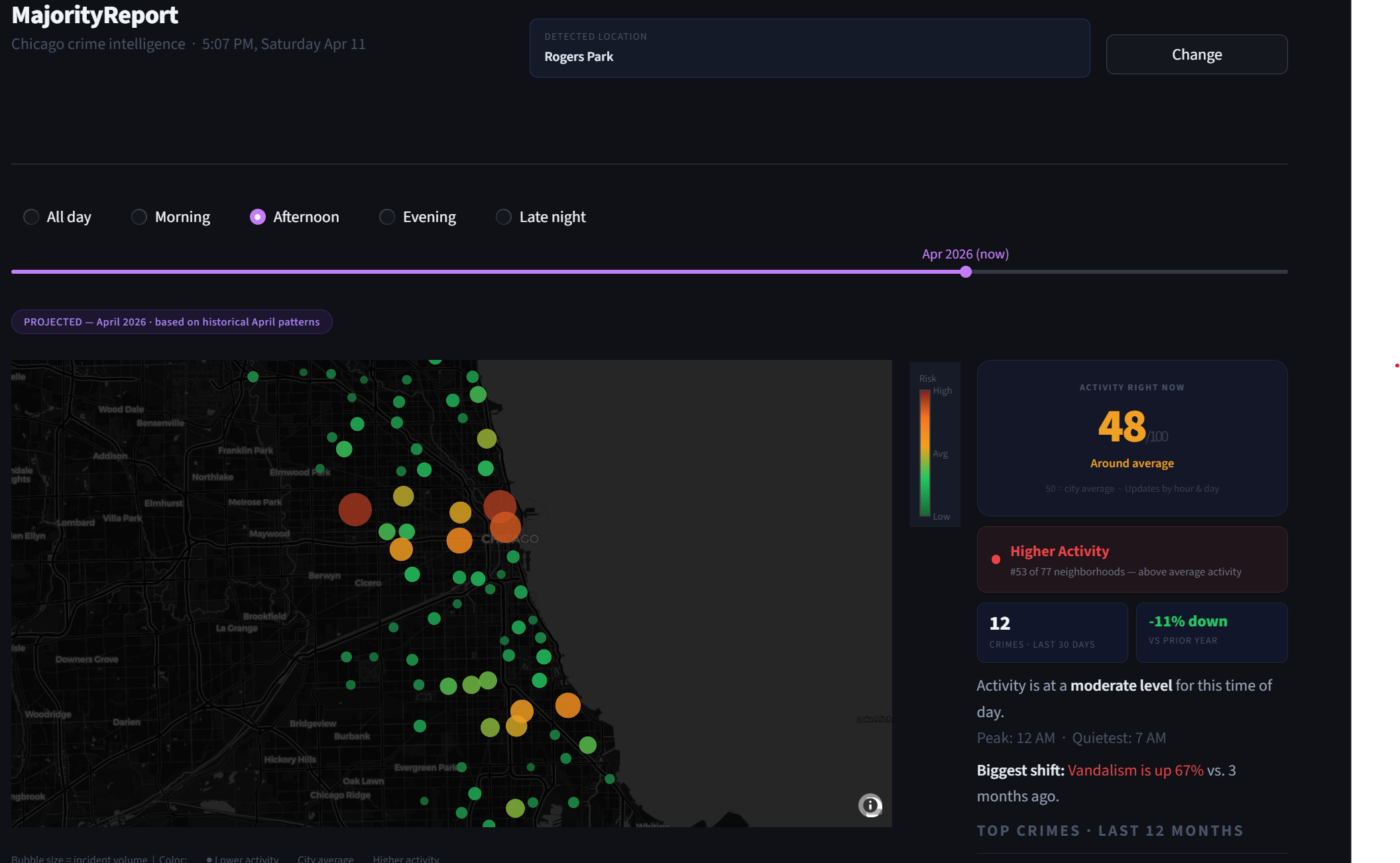The width and height of the screenshot is (1400, 863).
Task: Click the olive bubble on the north lakeshore
Action: [487, 438]
